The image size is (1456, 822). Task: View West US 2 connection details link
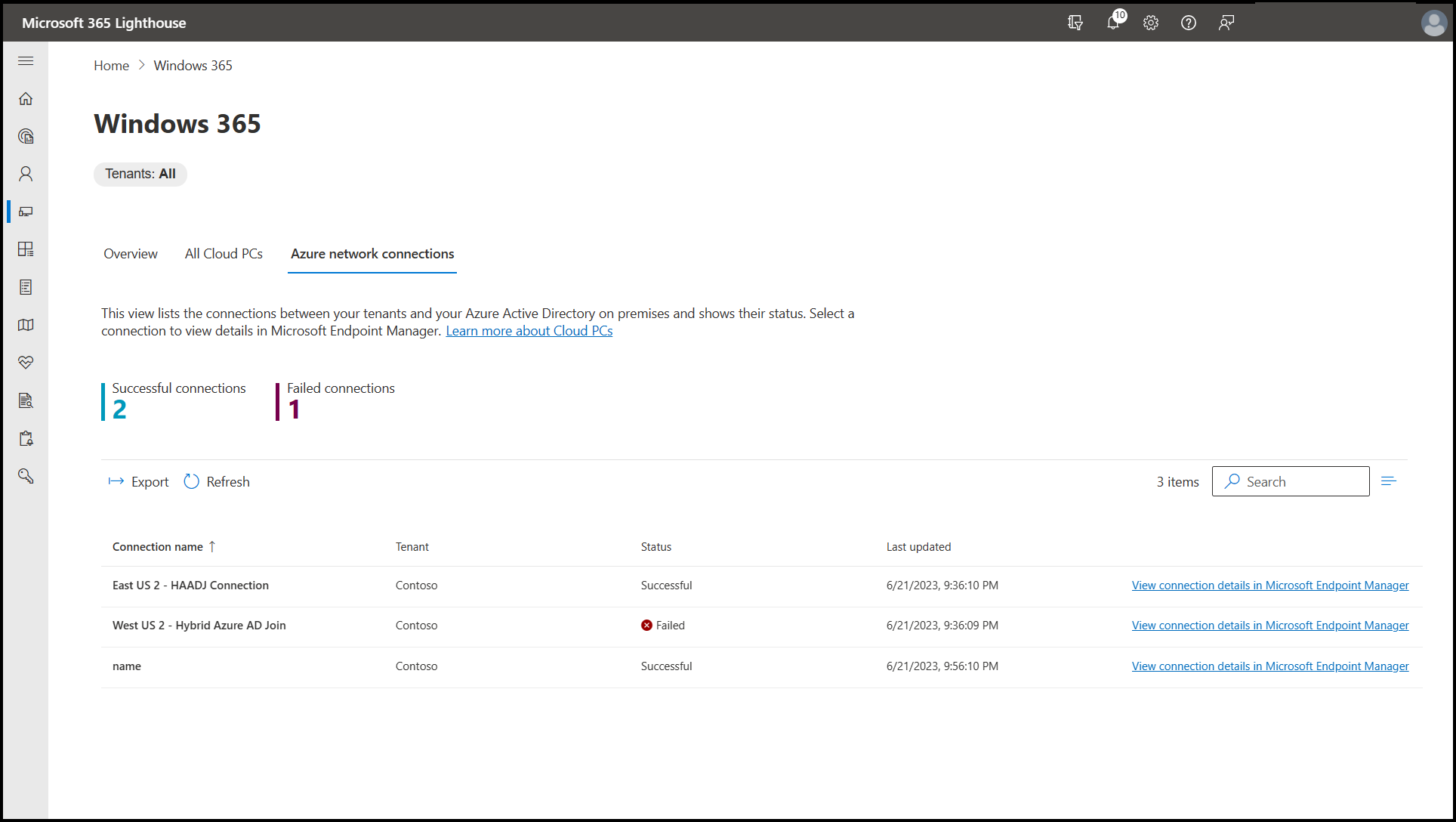coord(1270,626)
